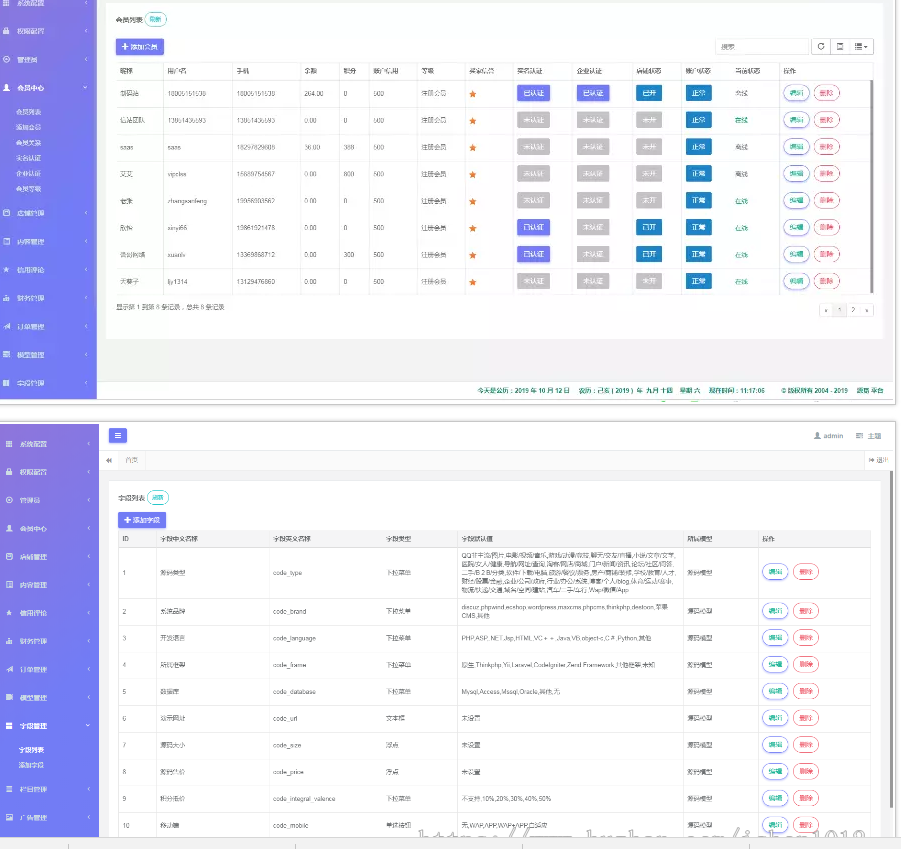Click the blue 添加字段 button above table
Screen dimensions: 901x849
(142, 520)
